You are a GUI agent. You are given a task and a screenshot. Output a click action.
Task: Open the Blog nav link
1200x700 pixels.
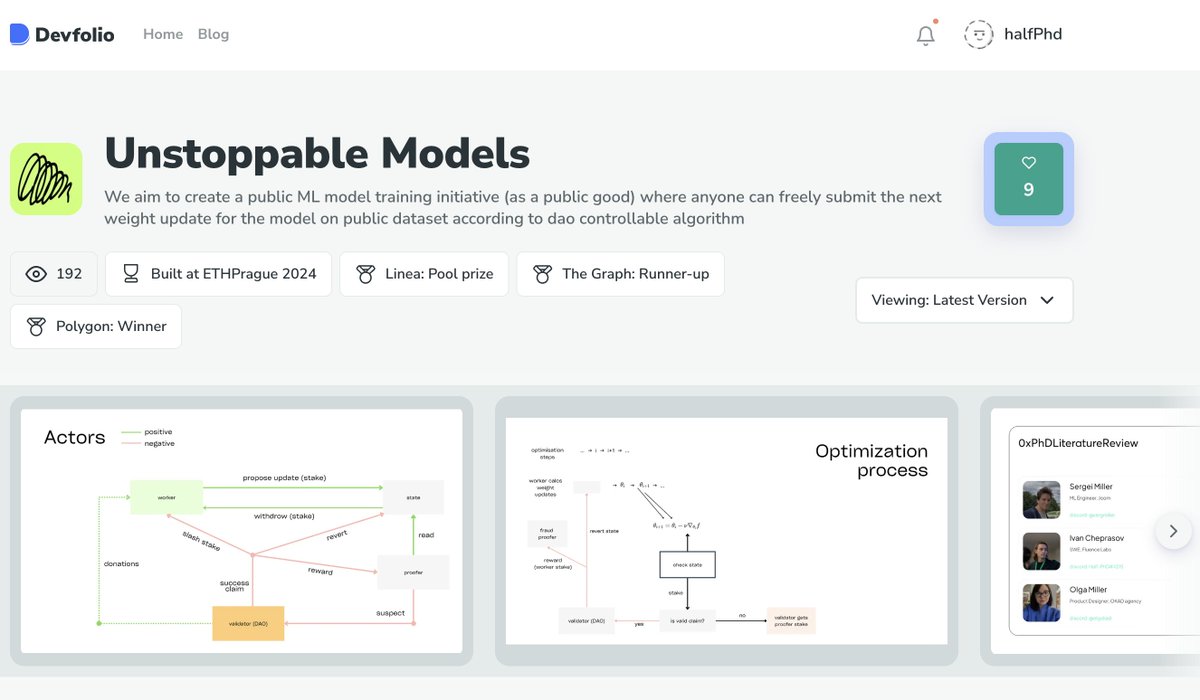point(213,34)
